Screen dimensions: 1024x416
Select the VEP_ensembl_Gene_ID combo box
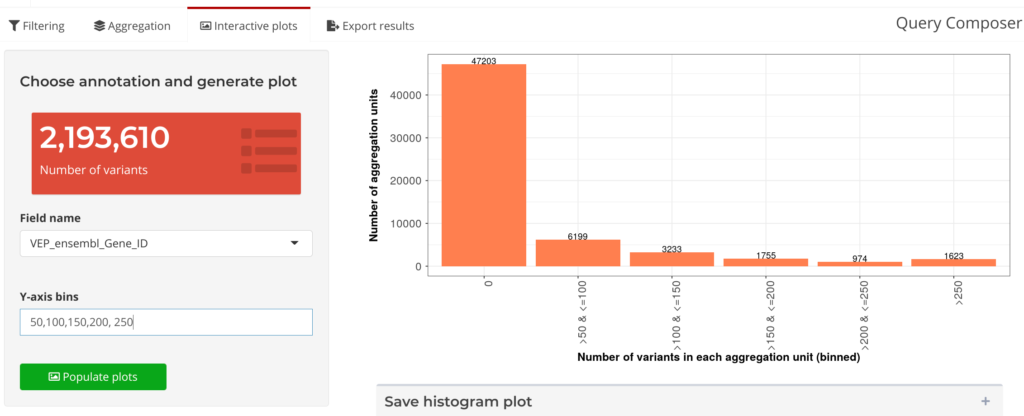(166, 244)
